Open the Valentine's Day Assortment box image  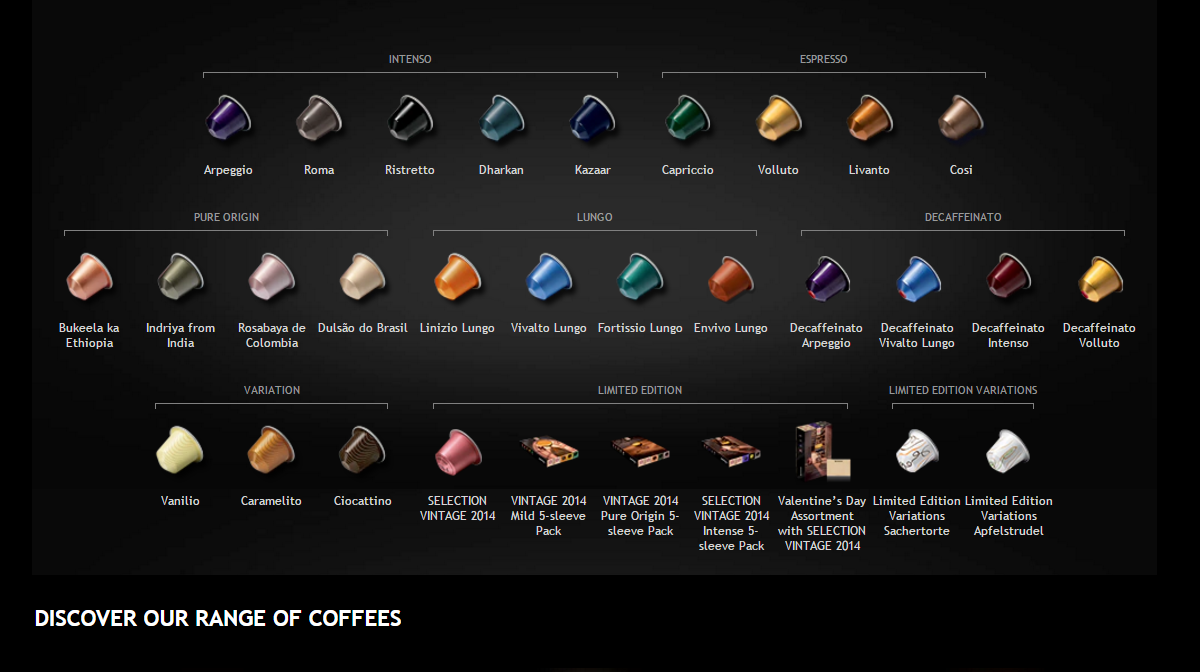(x=822, y=451)
